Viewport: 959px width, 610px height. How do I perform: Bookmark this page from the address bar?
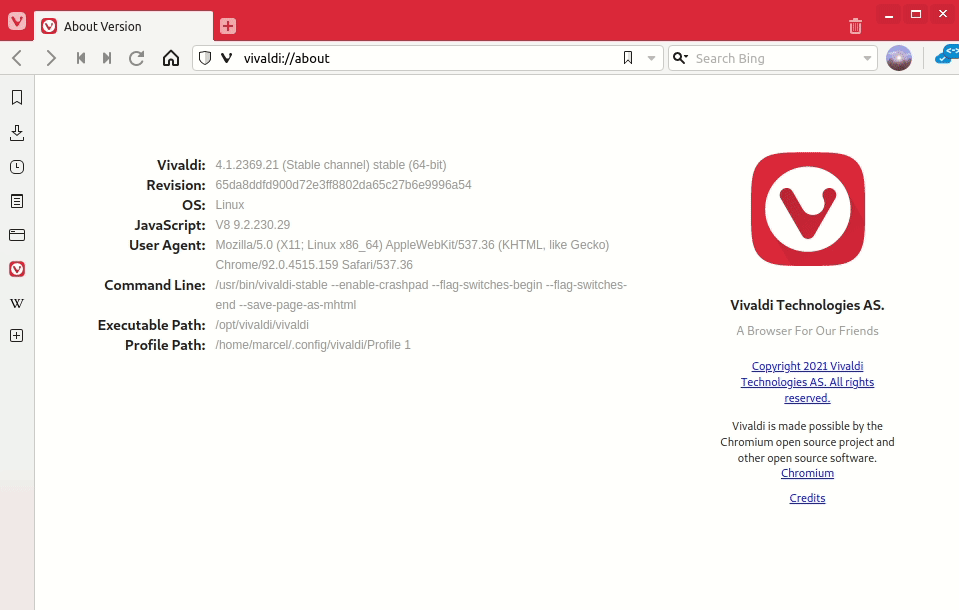(x=628, y=58)
